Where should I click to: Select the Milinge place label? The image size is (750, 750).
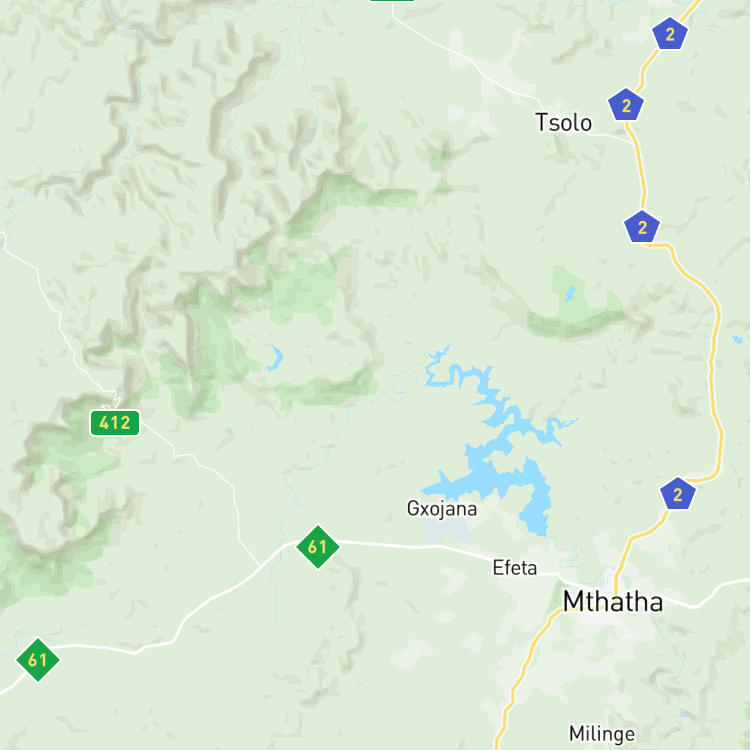(x=602, y=734)
